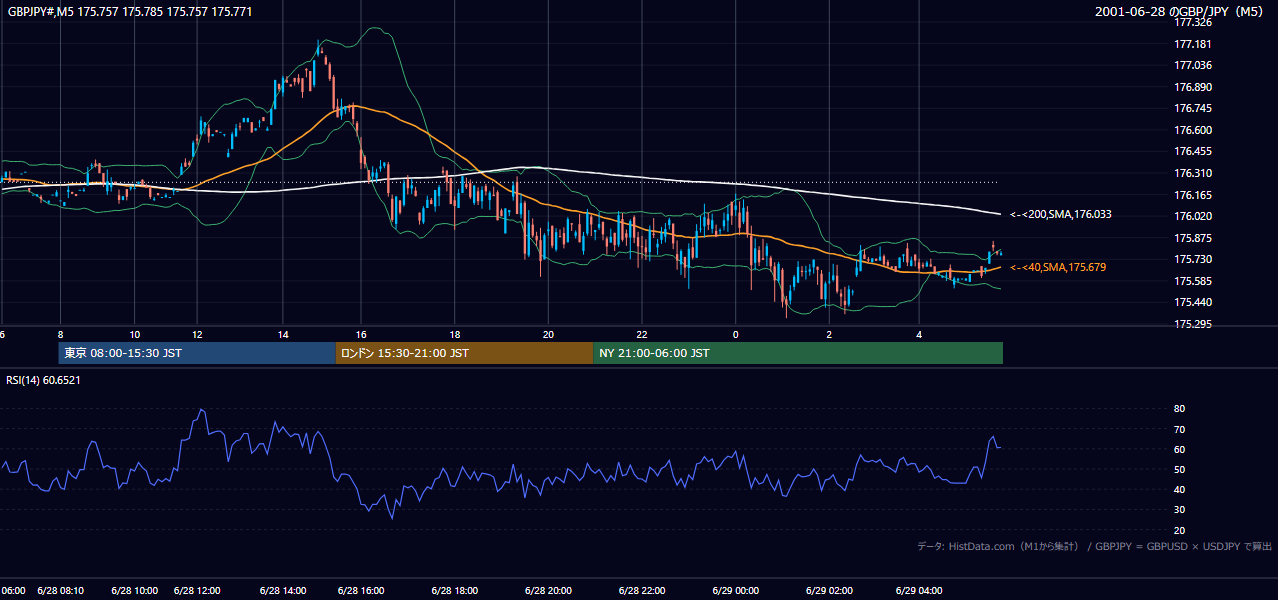1278x600 pixels.
Task: Select the ロンドン 15:30-21:00 JST session bar
Action: coord(465,353)
